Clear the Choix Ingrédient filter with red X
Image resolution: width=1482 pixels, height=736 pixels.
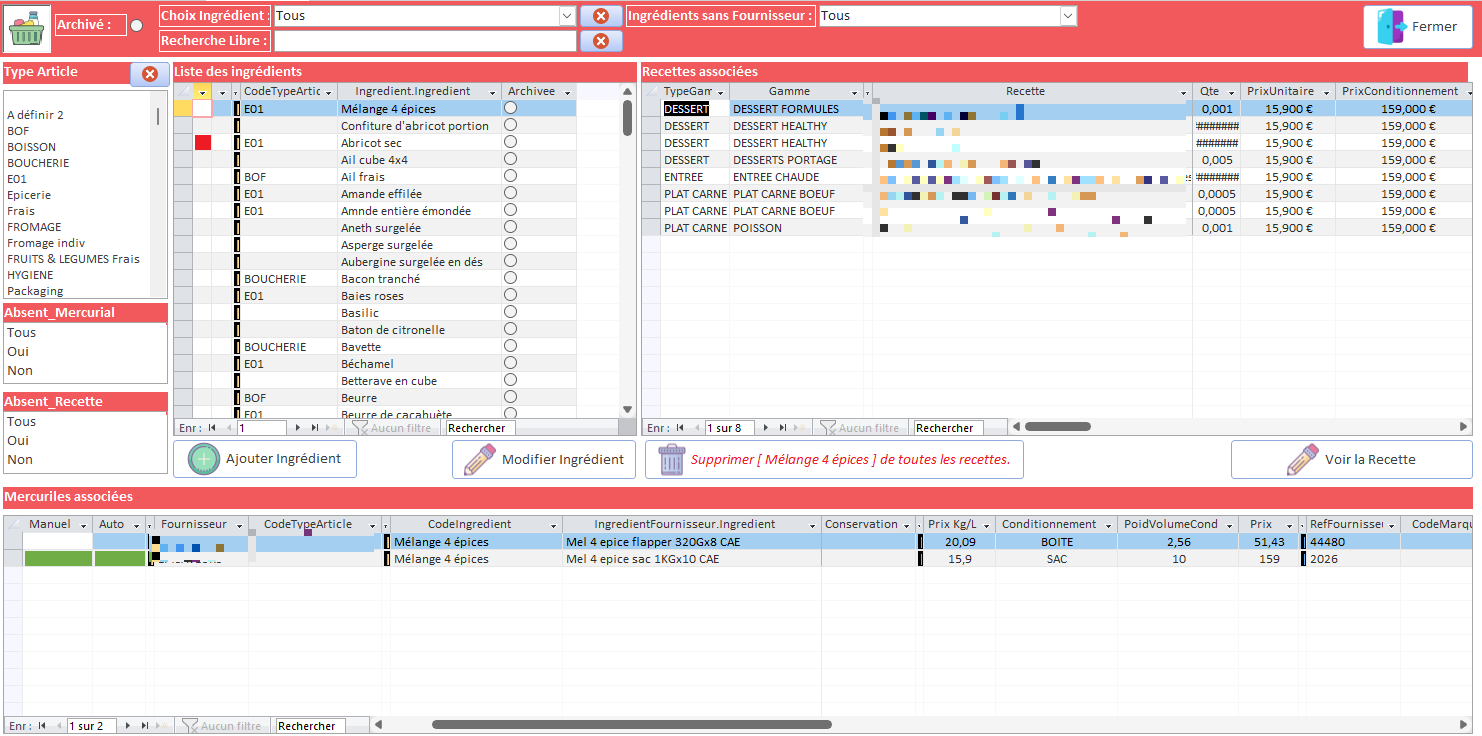[600, 16]
